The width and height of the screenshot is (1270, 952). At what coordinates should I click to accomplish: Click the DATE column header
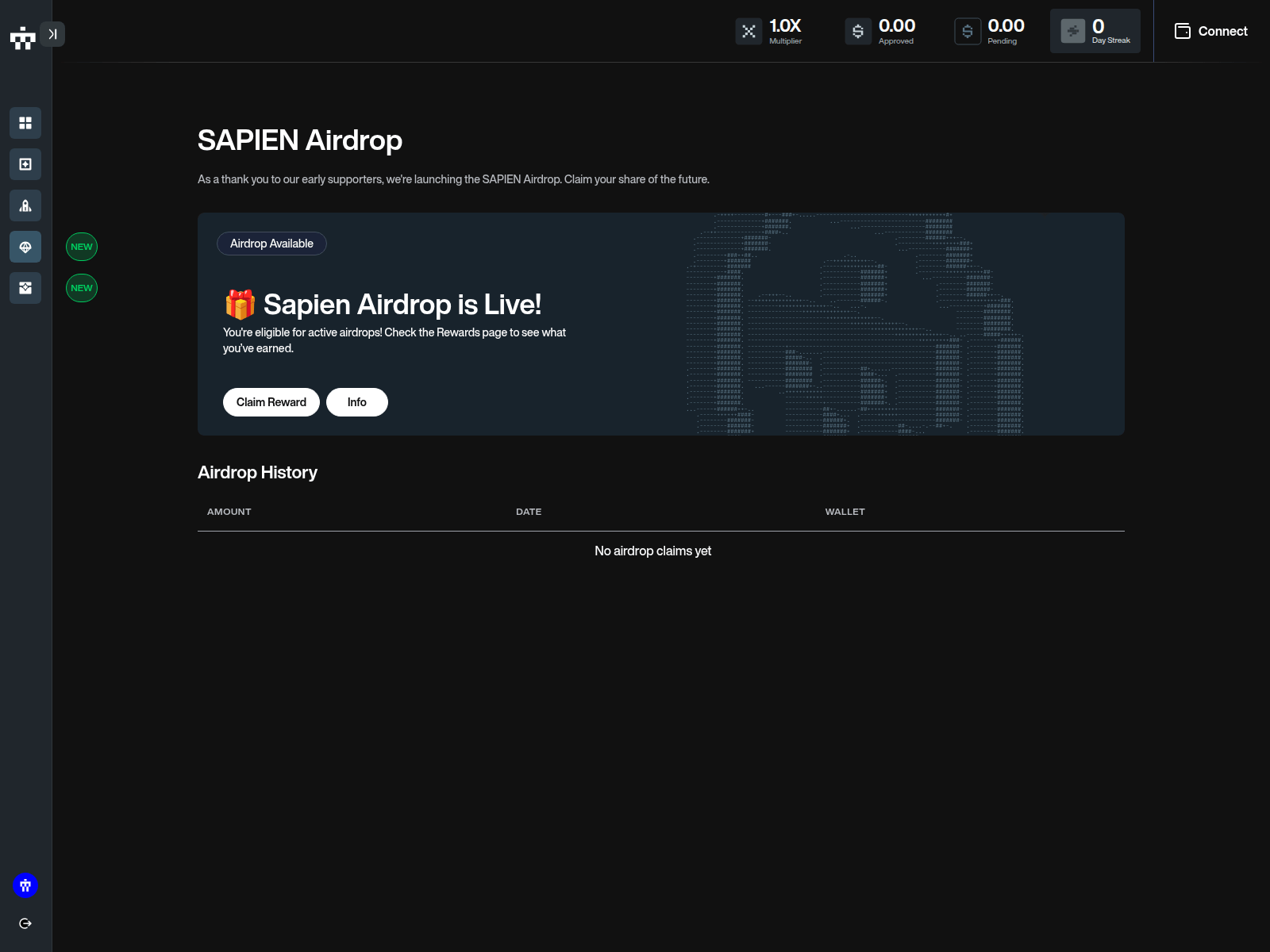pos(529,512)
